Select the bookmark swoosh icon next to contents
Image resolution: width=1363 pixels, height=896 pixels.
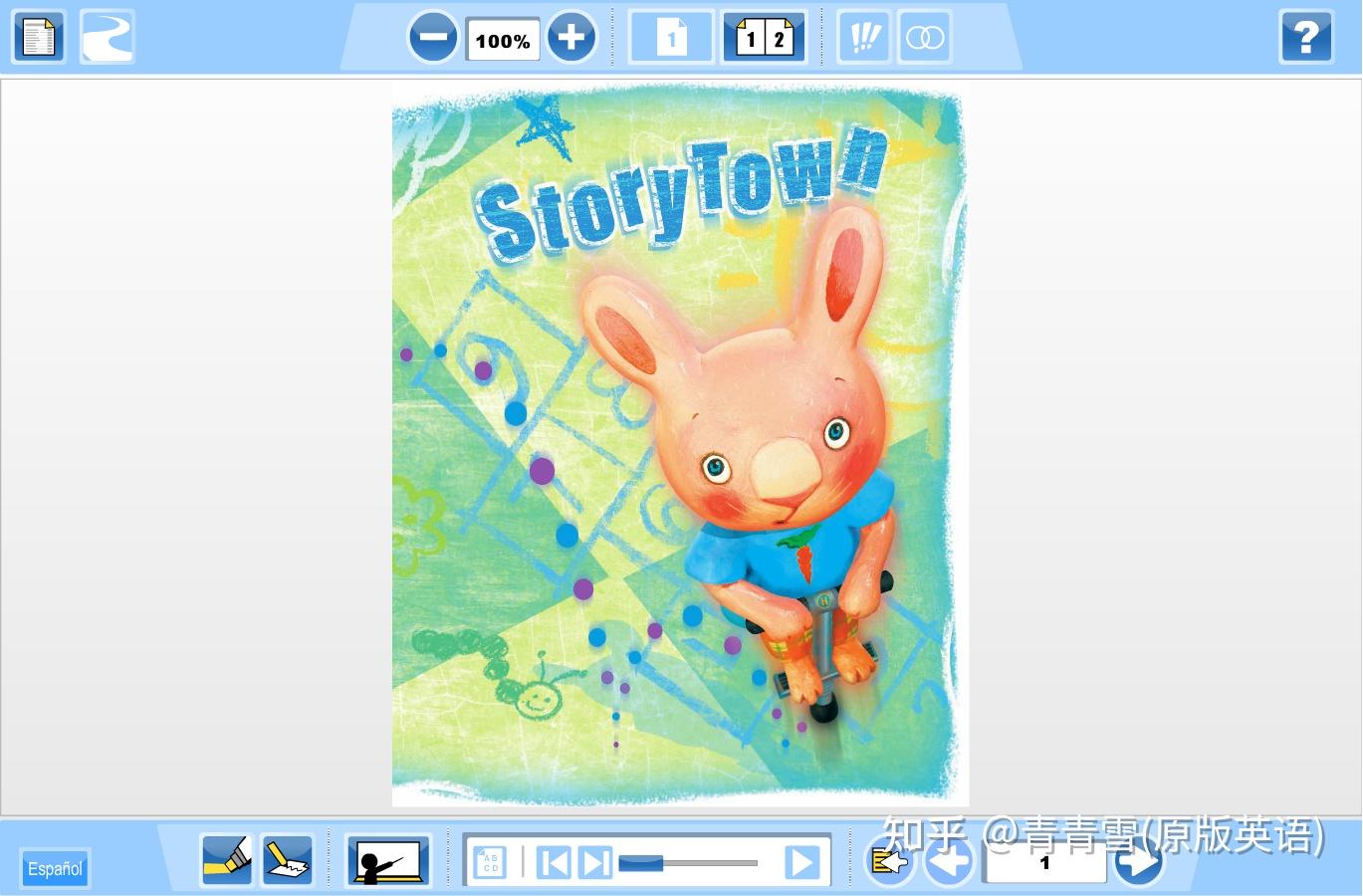click(107, 37)
